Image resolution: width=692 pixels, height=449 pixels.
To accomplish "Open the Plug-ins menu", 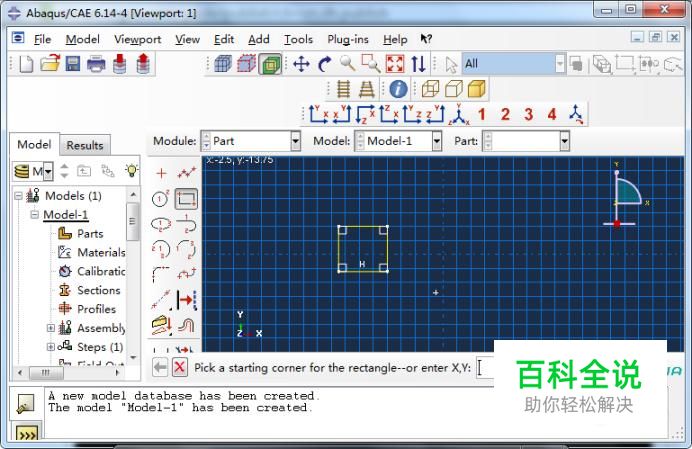I will [x=348, y=39].
